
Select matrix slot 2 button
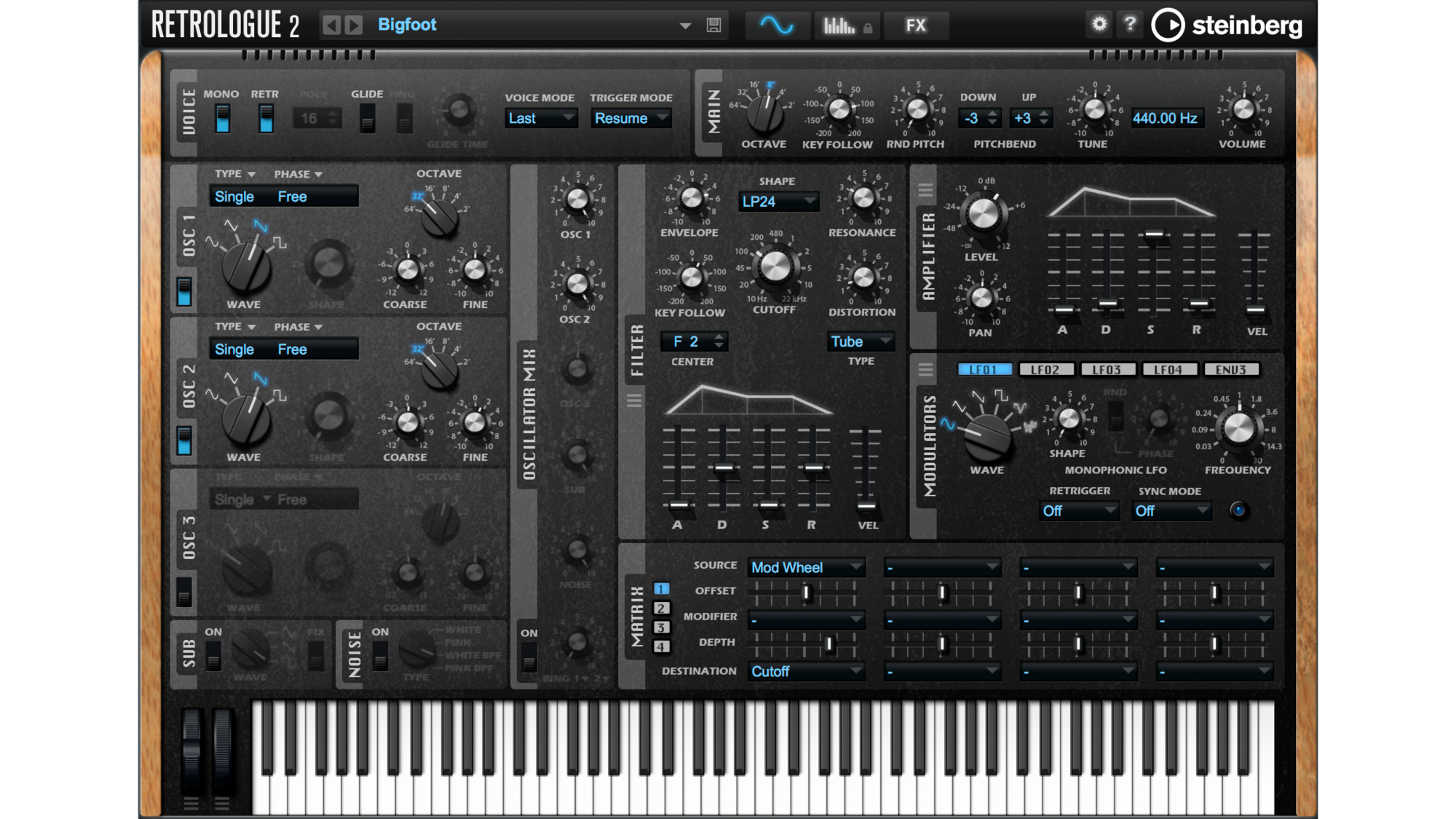661,608
